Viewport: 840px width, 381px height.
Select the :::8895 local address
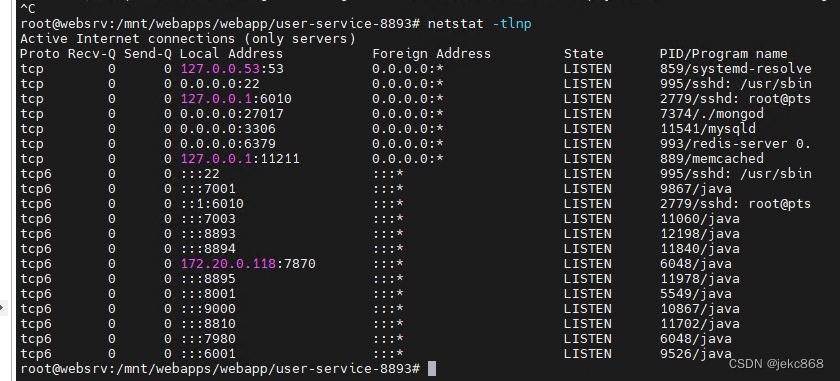click(208, 279)
